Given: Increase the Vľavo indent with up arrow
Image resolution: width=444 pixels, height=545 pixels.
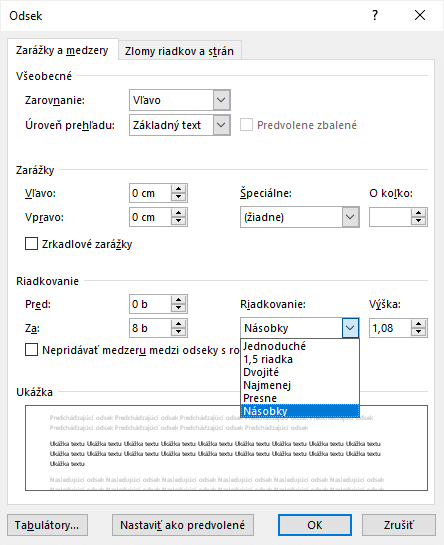Looking at the screenshot, I should (x=178, y=189).
